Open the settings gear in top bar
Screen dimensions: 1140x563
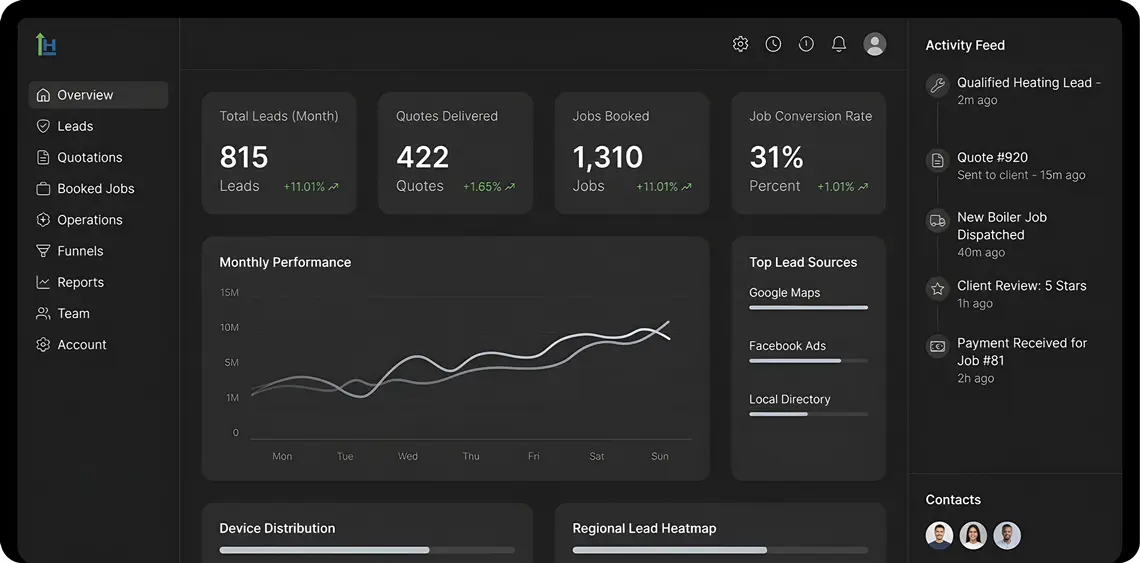[x=740, y=44]
